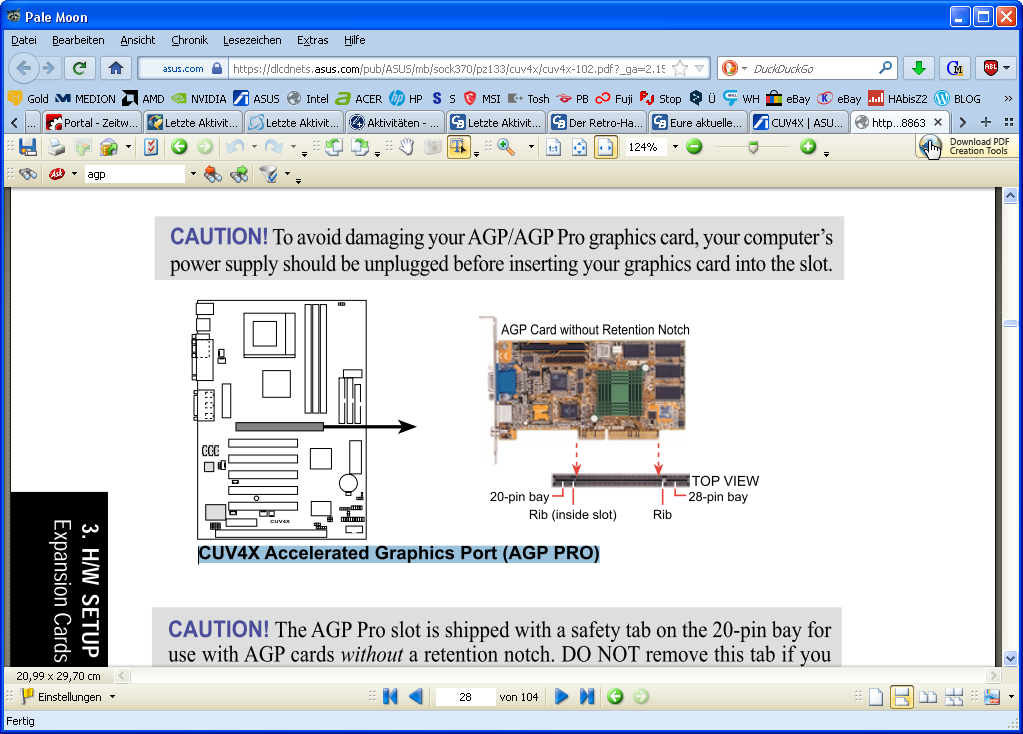Open the Chronik menu
Viewport: 1023px width, 734px height.
(x=189, y=40)
